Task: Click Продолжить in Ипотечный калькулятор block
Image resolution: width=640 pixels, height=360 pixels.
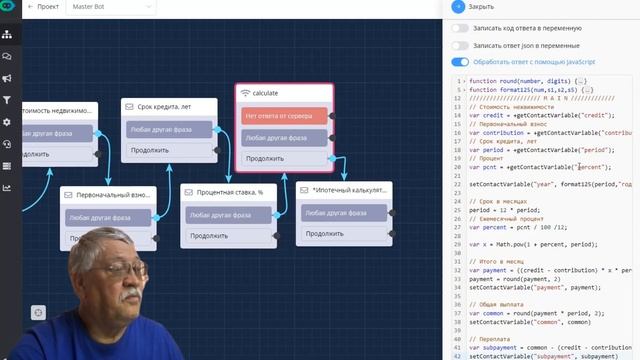Action: click(344, 234)
